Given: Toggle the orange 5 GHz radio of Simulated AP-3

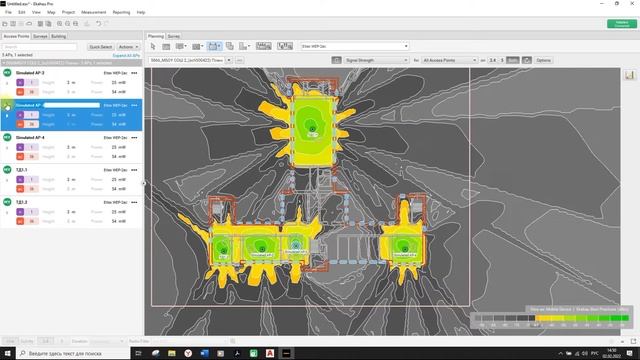Looking at the screenshot, I should coord(20,92).
